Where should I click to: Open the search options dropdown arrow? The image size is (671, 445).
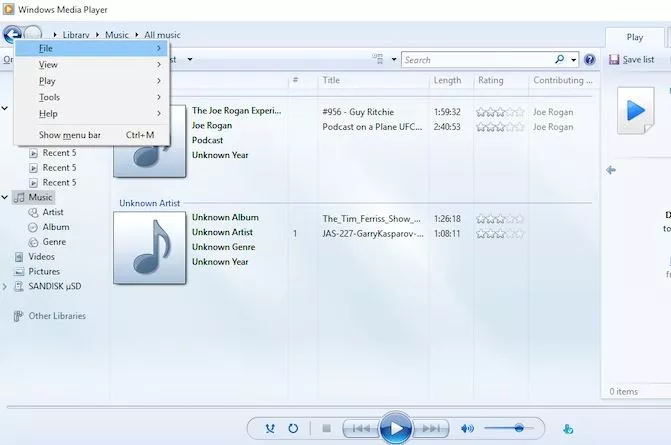click(573, 59)
